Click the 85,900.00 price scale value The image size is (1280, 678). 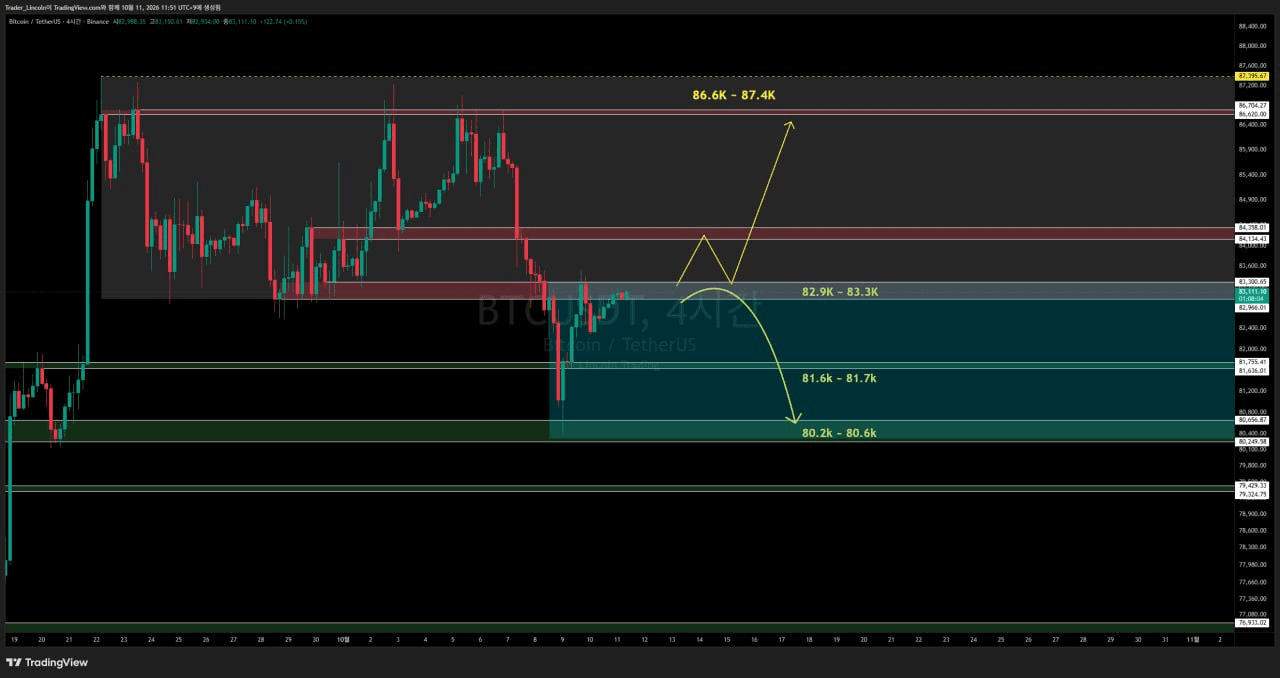tap(1254, 150)
